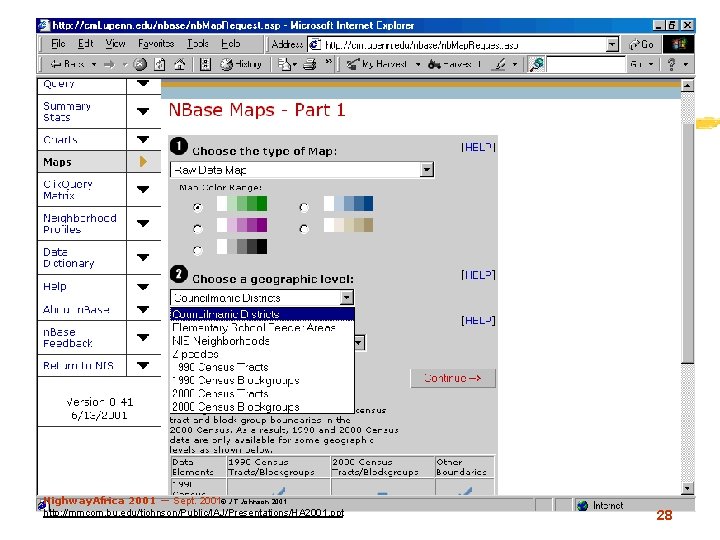Click the Search/Favorites panel icon after Home
The height and width of the screenshot is (540, 720).
(205, 64)
